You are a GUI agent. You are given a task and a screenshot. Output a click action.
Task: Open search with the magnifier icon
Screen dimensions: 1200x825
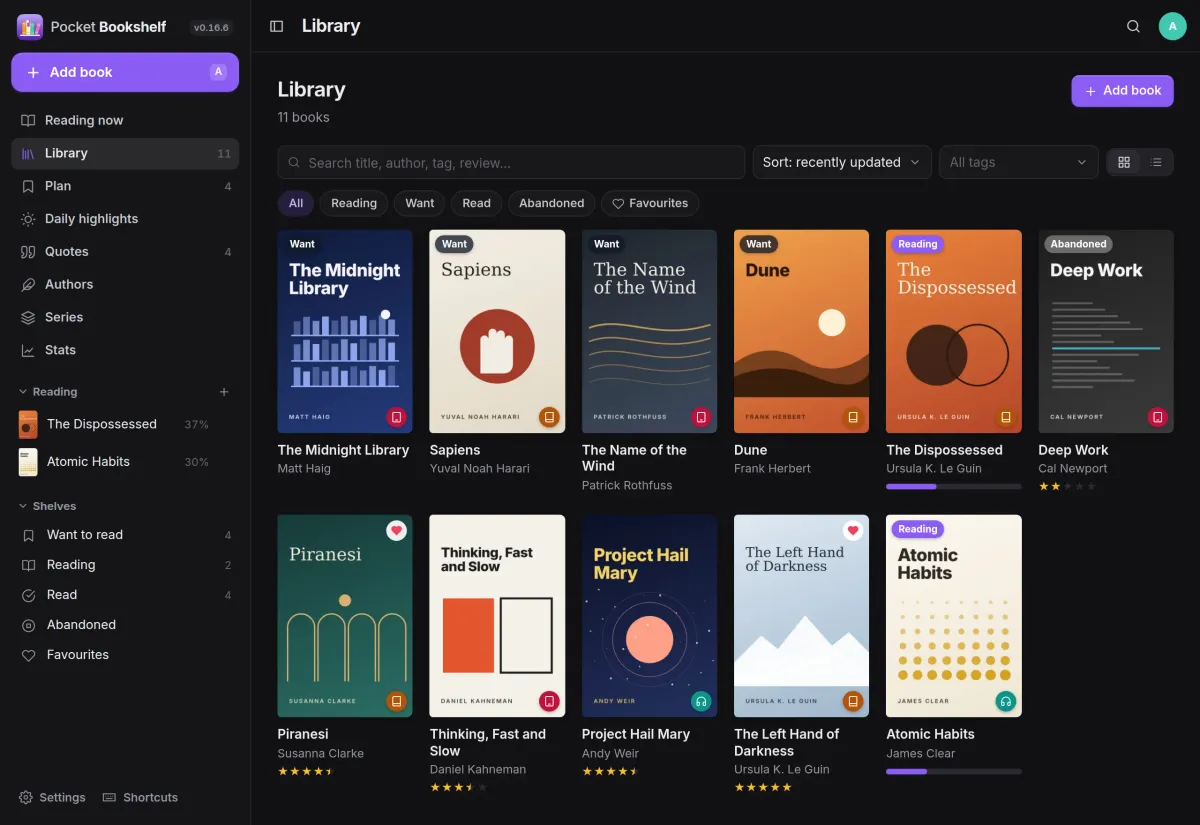tap(1133, 26)
